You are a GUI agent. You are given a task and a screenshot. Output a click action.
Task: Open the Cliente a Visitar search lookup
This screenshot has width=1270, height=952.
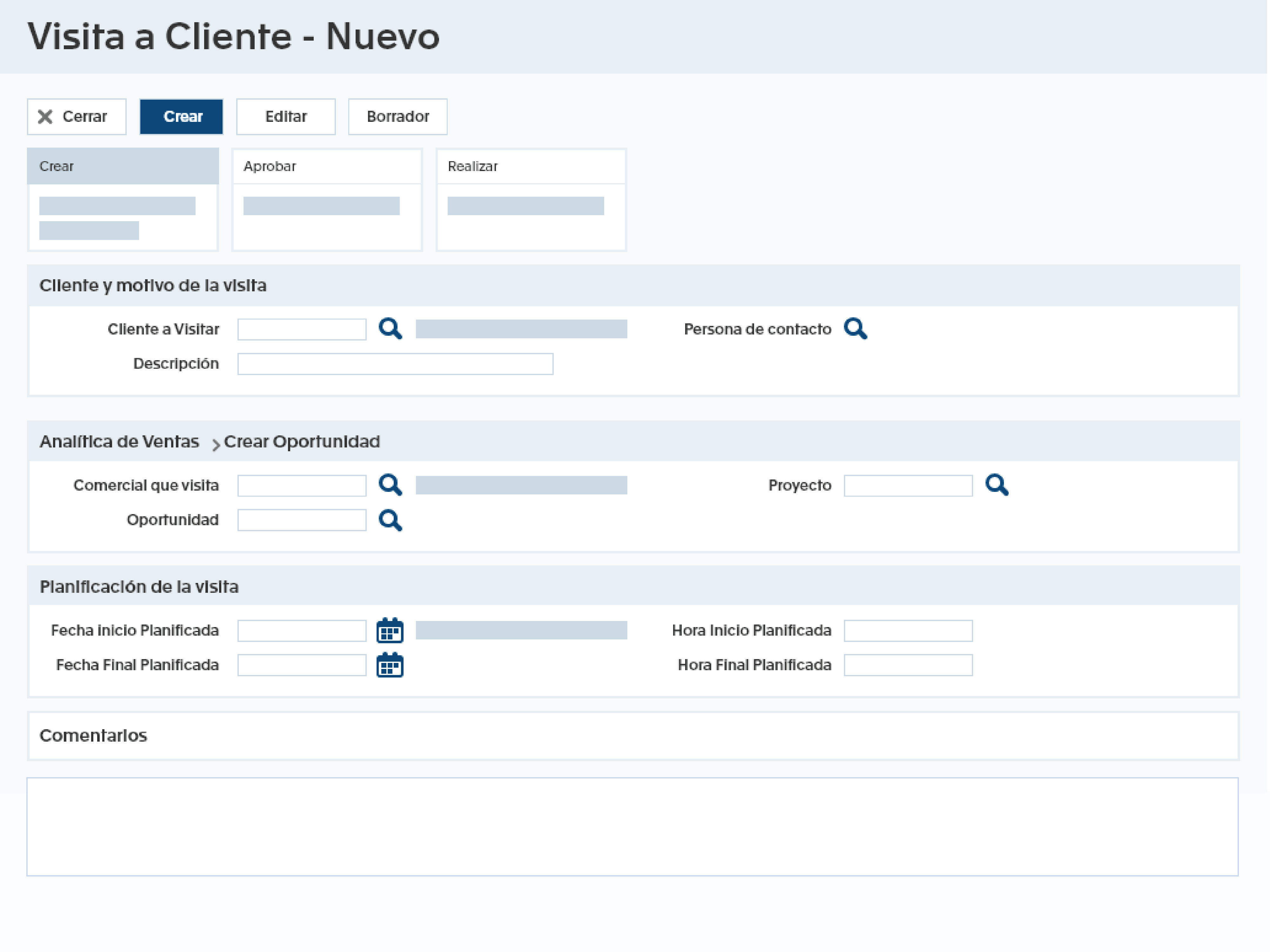(391, 329)
